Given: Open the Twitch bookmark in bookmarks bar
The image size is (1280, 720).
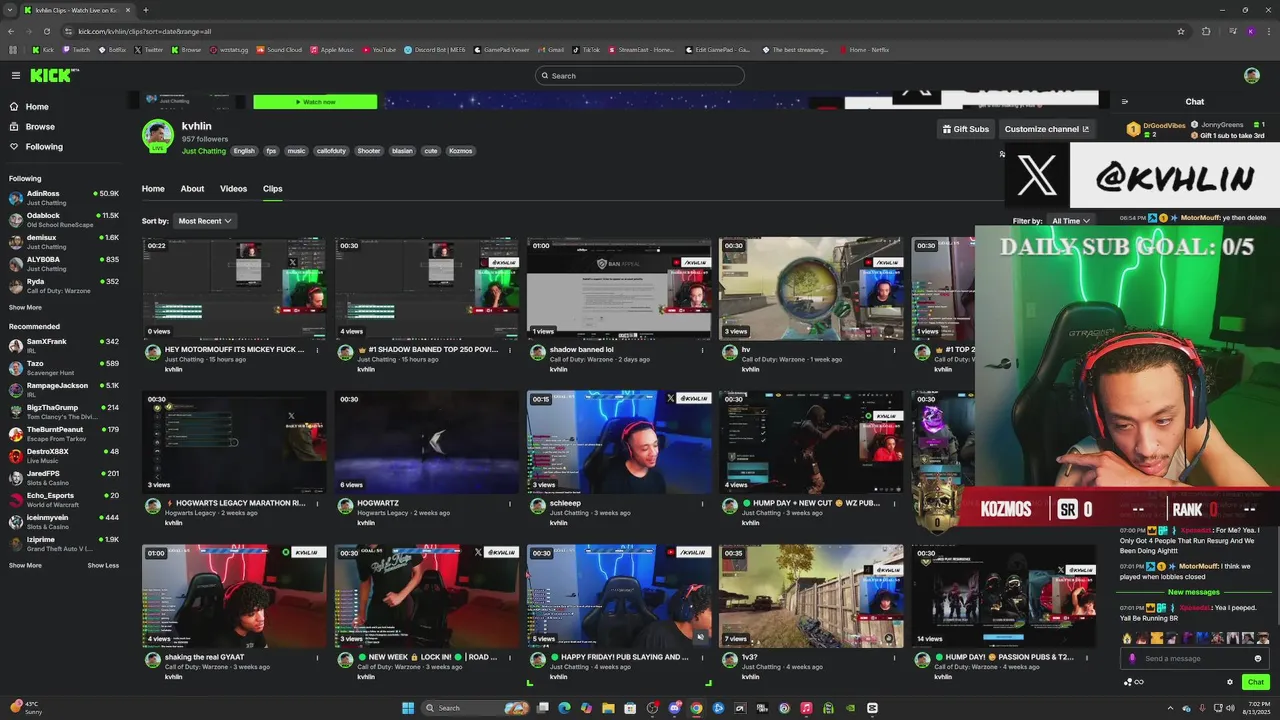Looking at the screenshot, I should tap(75, 49).
